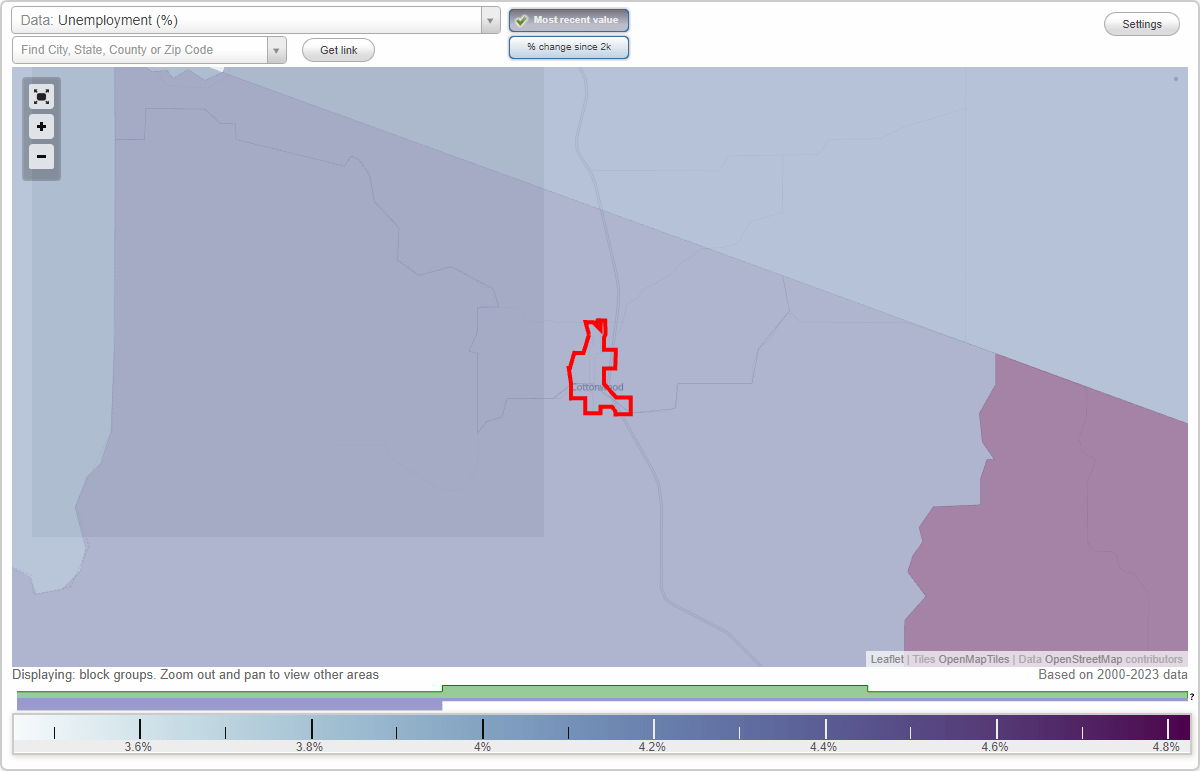Viewport: 1200px width, 771px height.
Task: Enable the Most recent value option
Action: click(x=569, y=20)
